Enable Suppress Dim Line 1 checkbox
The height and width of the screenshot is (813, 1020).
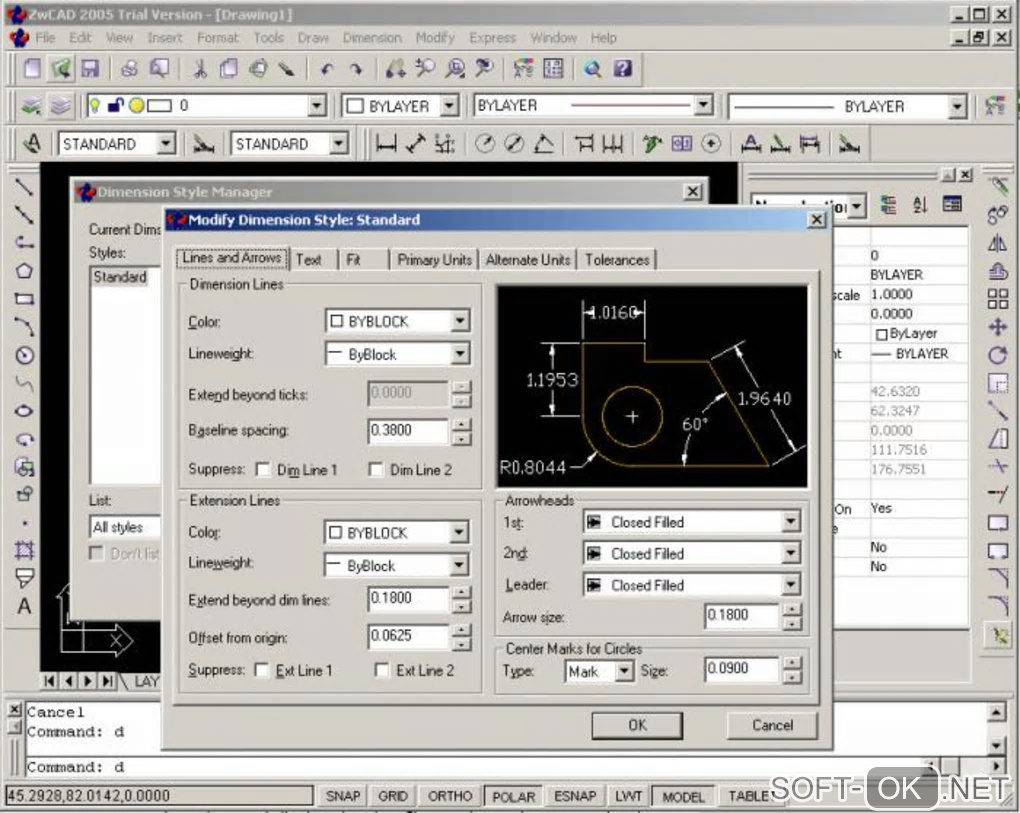pyautogui.click(x=263, y=470)
